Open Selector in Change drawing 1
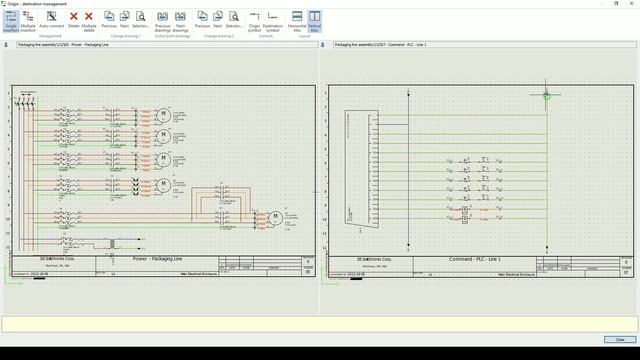Viewport: 640px width, 360px height. (140, 20)
